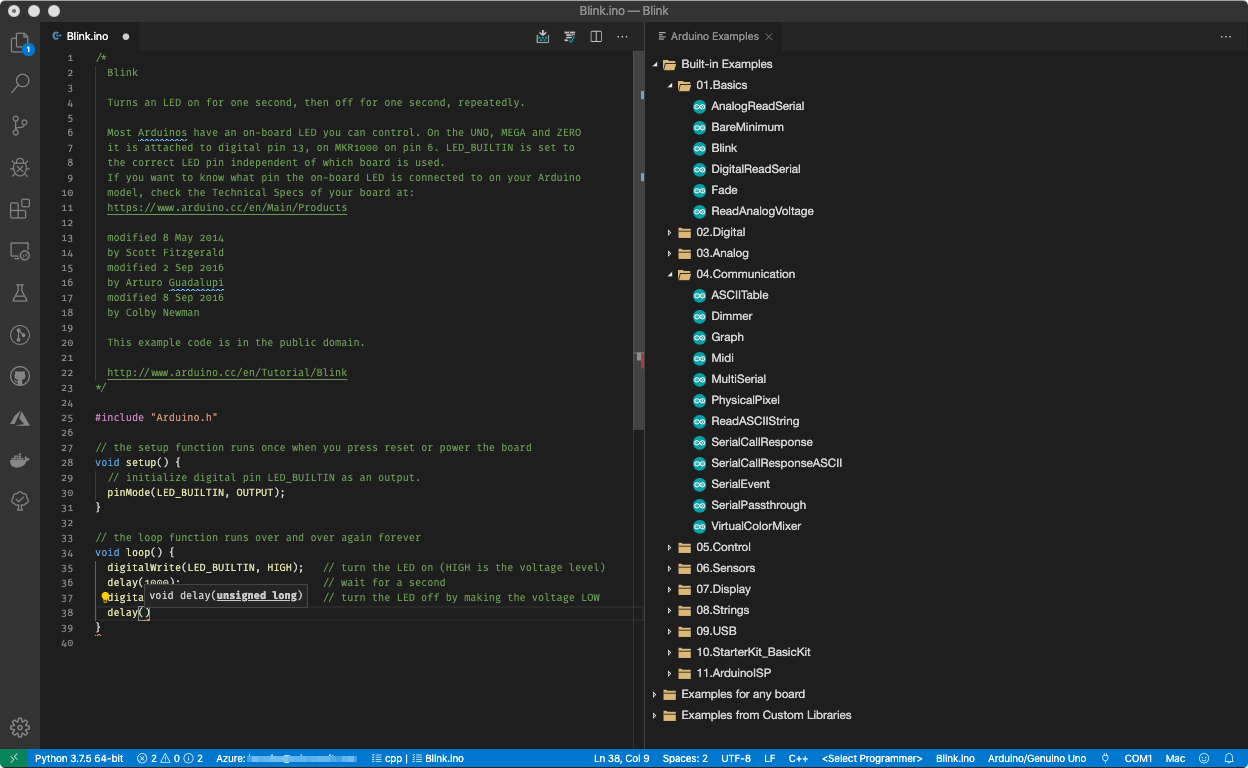Image resolution: width=1248 pixels, height=768 pixels.
Task: Expand the 05.Control folder
Action: 724,547
